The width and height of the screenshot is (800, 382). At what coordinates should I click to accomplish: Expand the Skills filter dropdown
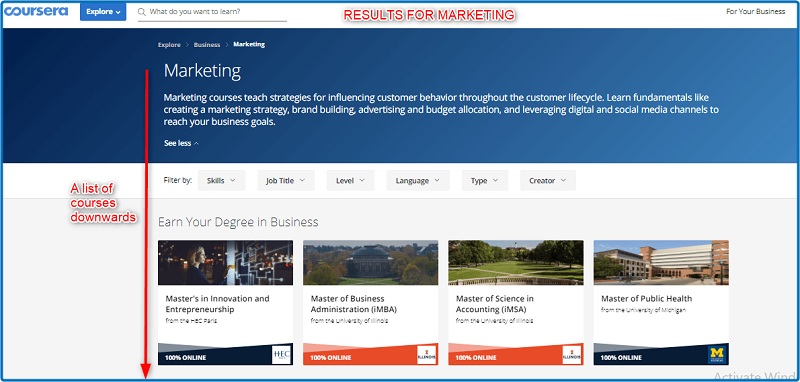pos(221,181)
